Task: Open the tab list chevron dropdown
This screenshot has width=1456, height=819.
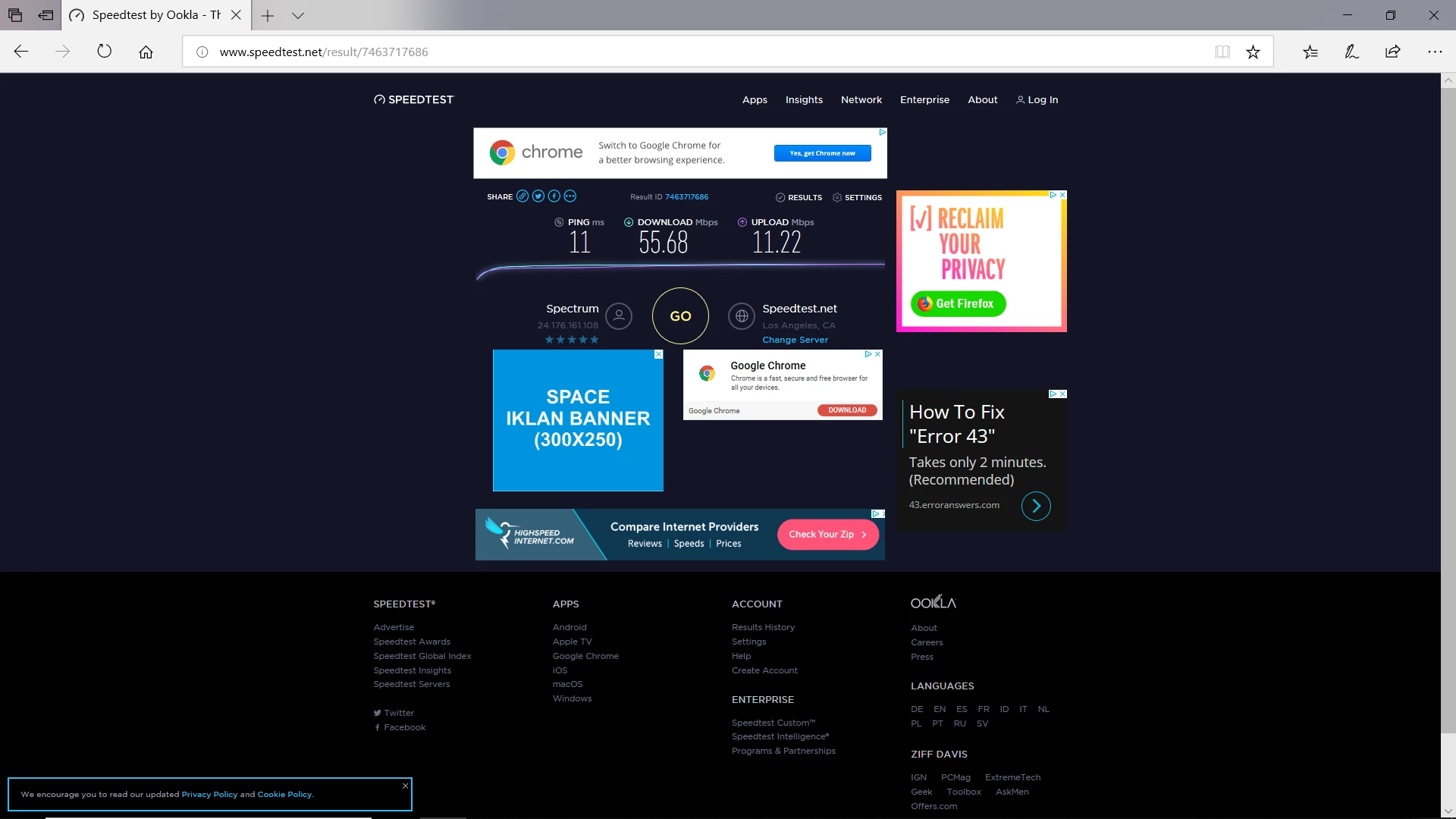Action: tap(298, 15)
